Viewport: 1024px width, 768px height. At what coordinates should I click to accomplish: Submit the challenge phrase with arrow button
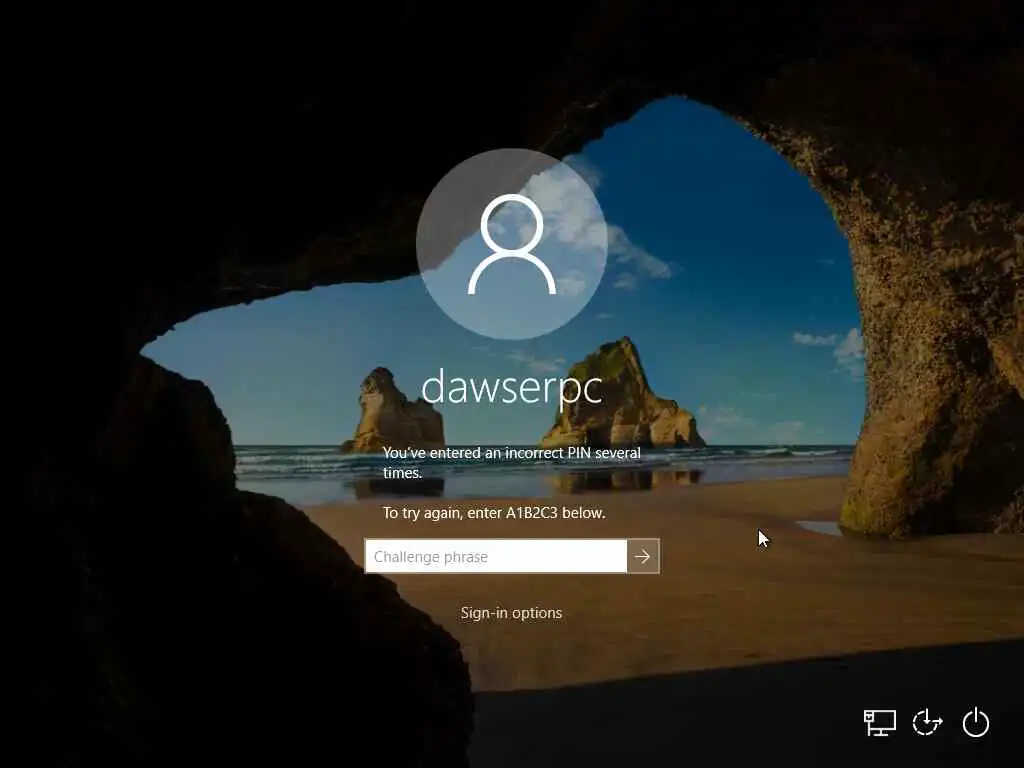pyautogui.click(x=643, y=556)
